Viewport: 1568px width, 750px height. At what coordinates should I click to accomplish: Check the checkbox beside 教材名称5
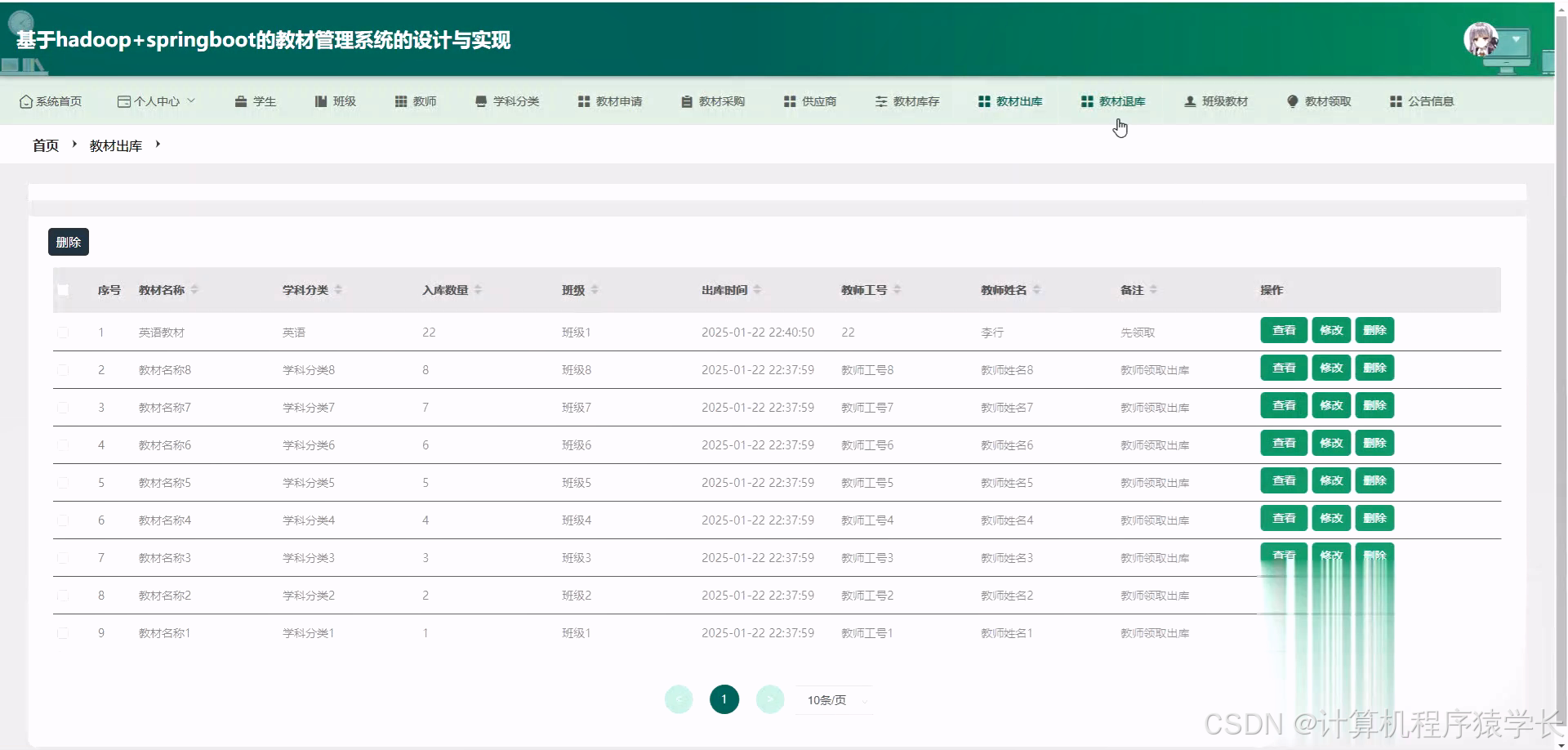pos(64,482)
